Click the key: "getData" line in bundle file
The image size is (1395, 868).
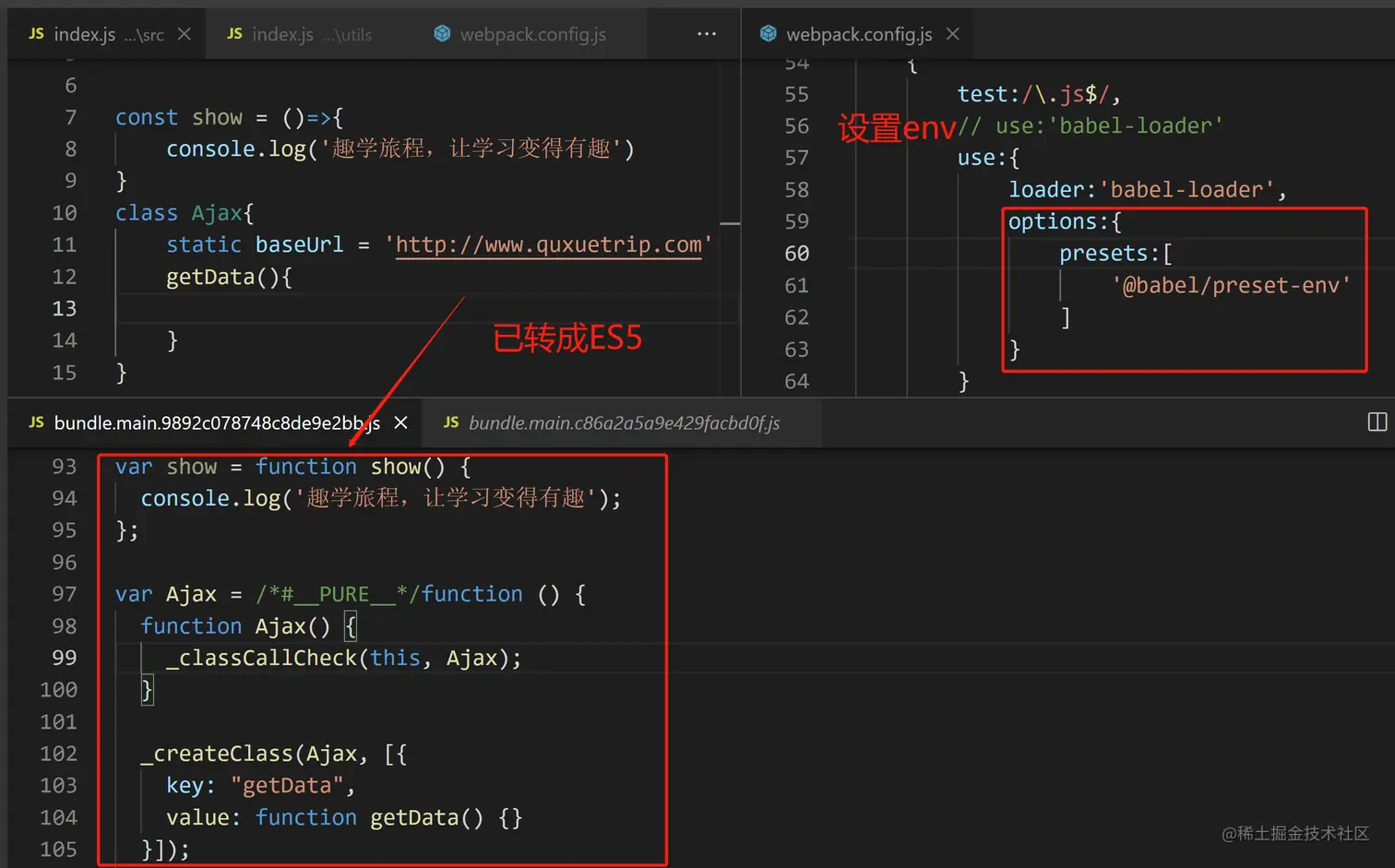click(261, 785)
